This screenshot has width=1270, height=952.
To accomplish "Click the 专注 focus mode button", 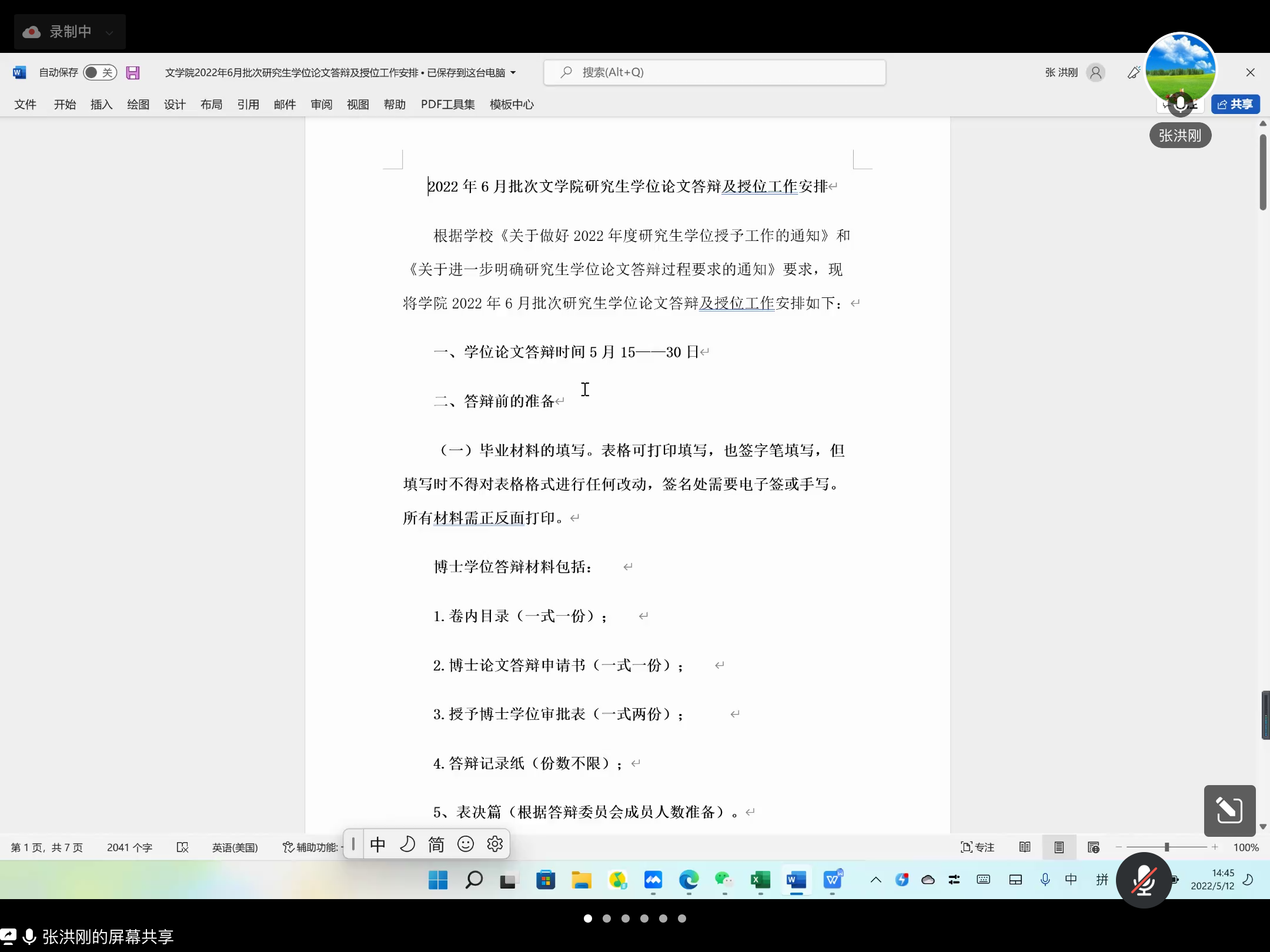I will (978, 847).
